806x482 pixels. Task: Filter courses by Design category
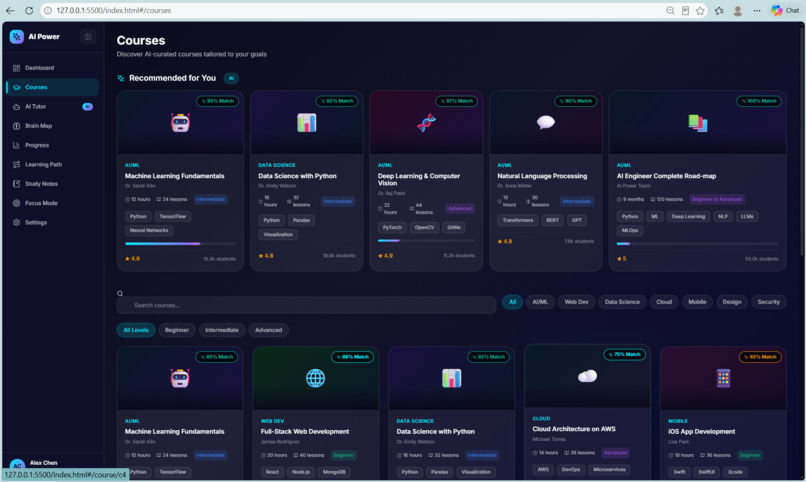[x=731, y=302]
